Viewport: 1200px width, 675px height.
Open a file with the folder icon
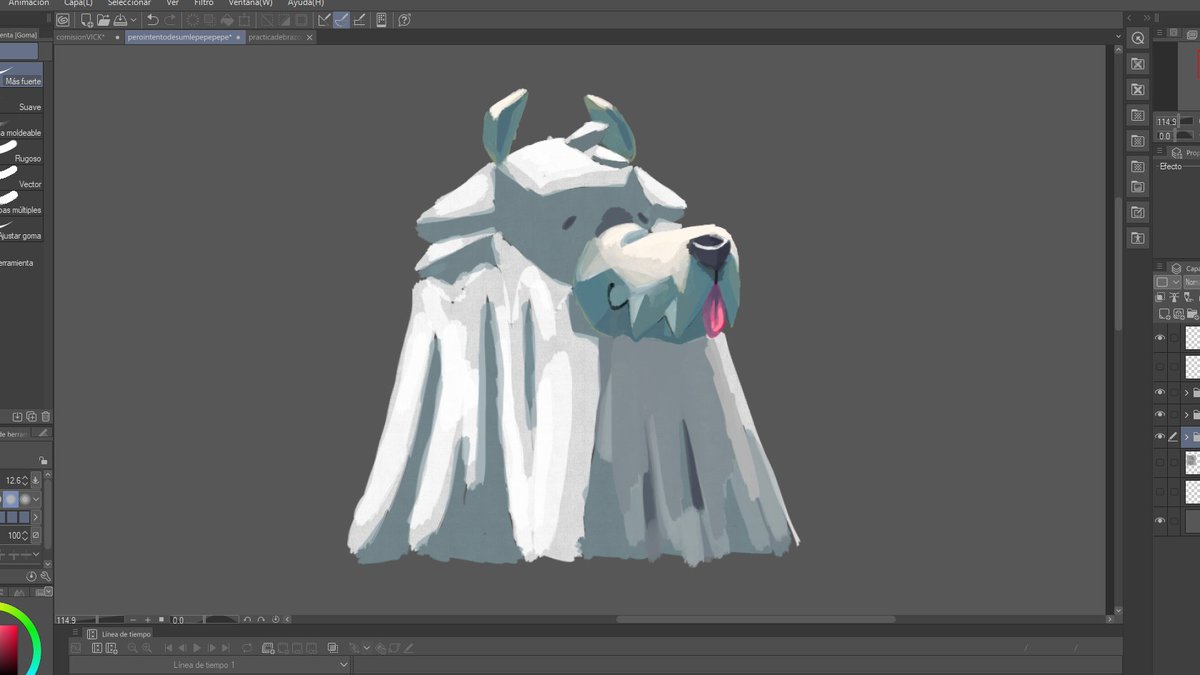[103, 19]
